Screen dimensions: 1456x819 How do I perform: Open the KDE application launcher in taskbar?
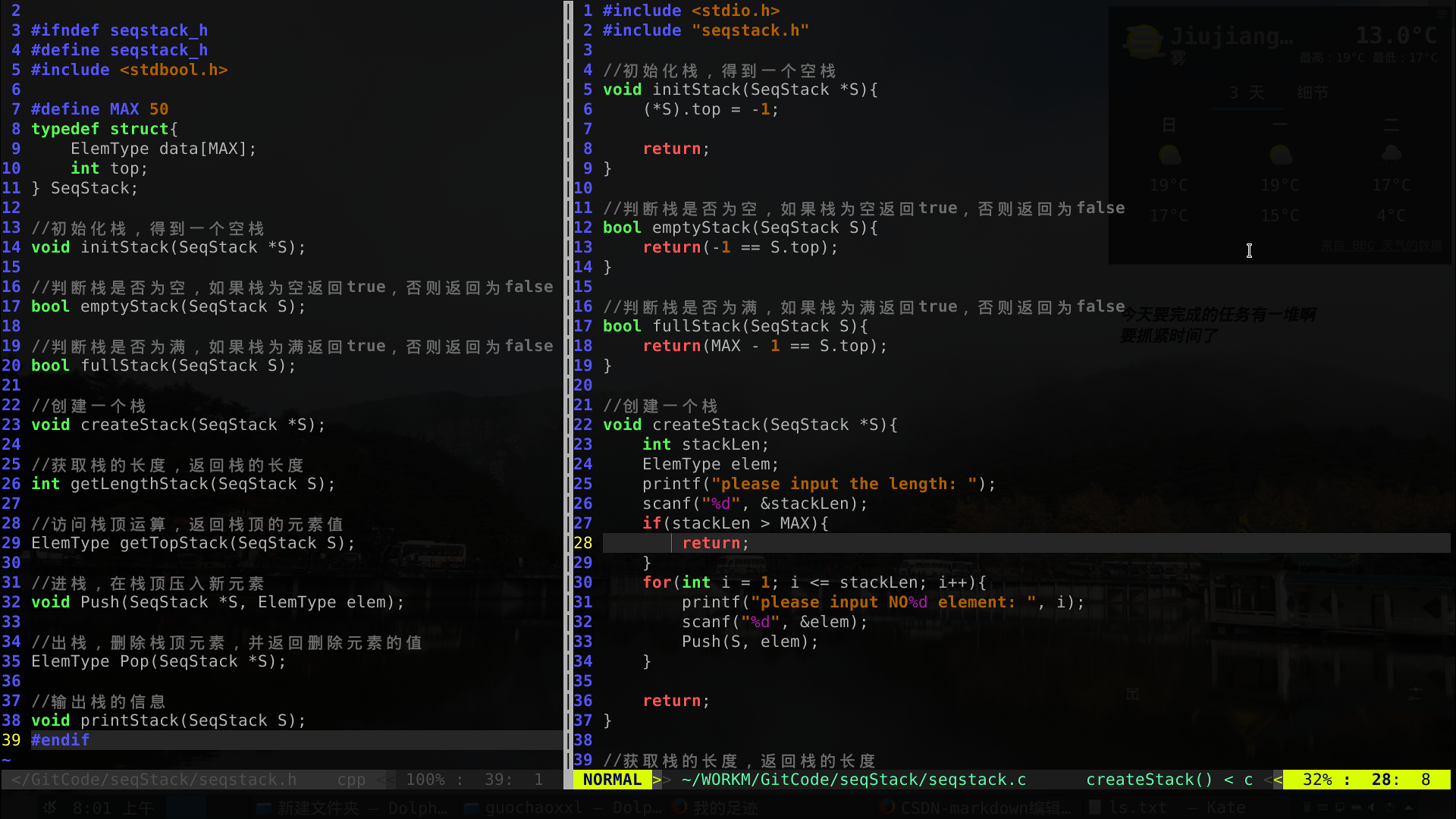point(50,808)
